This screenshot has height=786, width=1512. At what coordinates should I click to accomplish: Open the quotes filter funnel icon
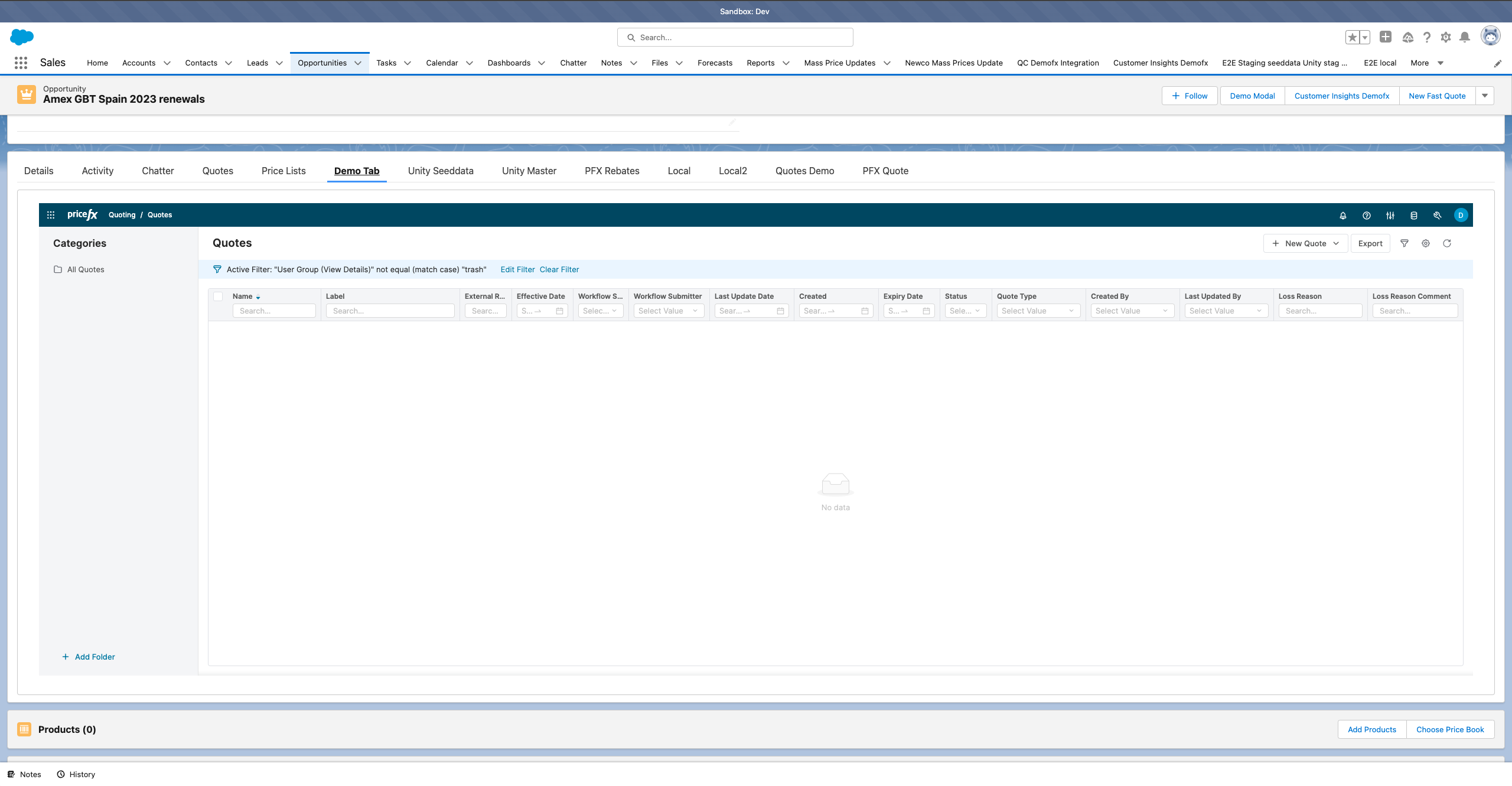coord(1405,243)
